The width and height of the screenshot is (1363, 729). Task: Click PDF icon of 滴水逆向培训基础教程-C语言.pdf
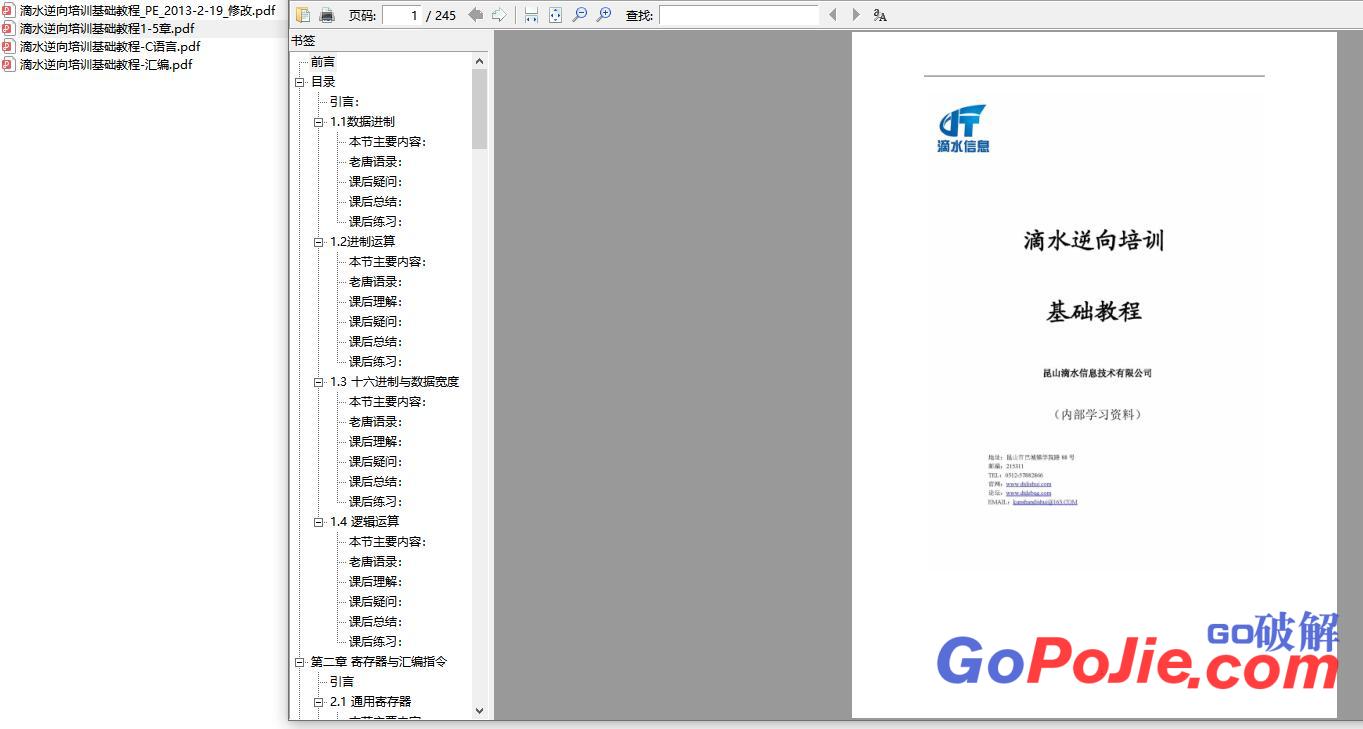click(x=8, y=46)
